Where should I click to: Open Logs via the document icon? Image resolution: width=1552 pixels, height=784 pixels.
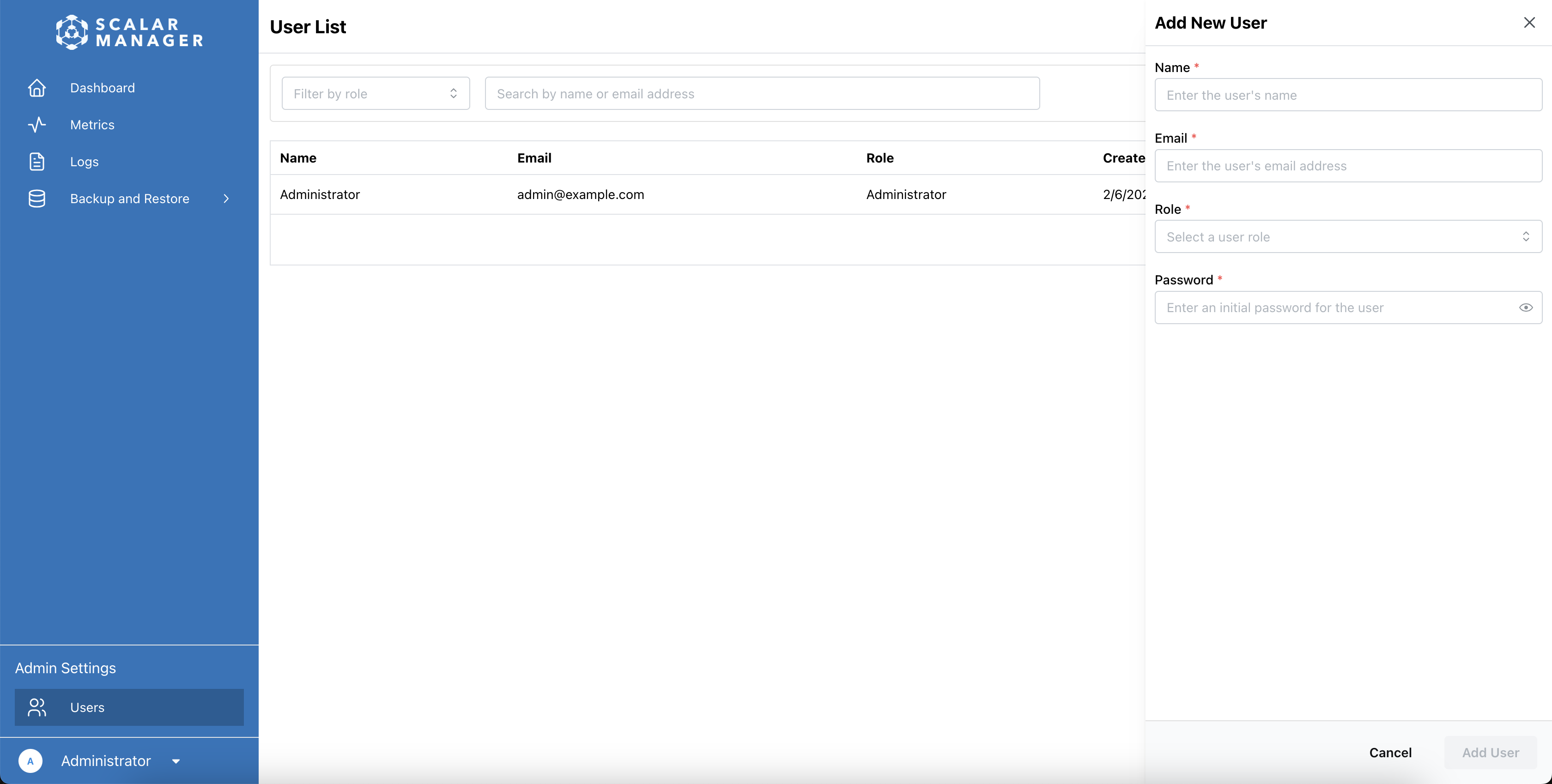coord(37,162)
